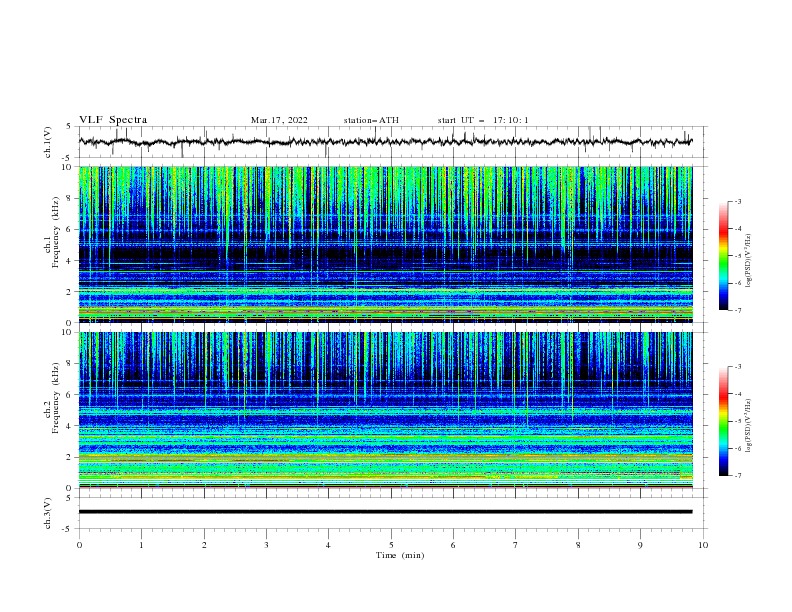Image resolution: width=792 pixels, height=612 pixels.
Task: Select the date text "Mar.17, 2022"
Action: coord(279,120)
